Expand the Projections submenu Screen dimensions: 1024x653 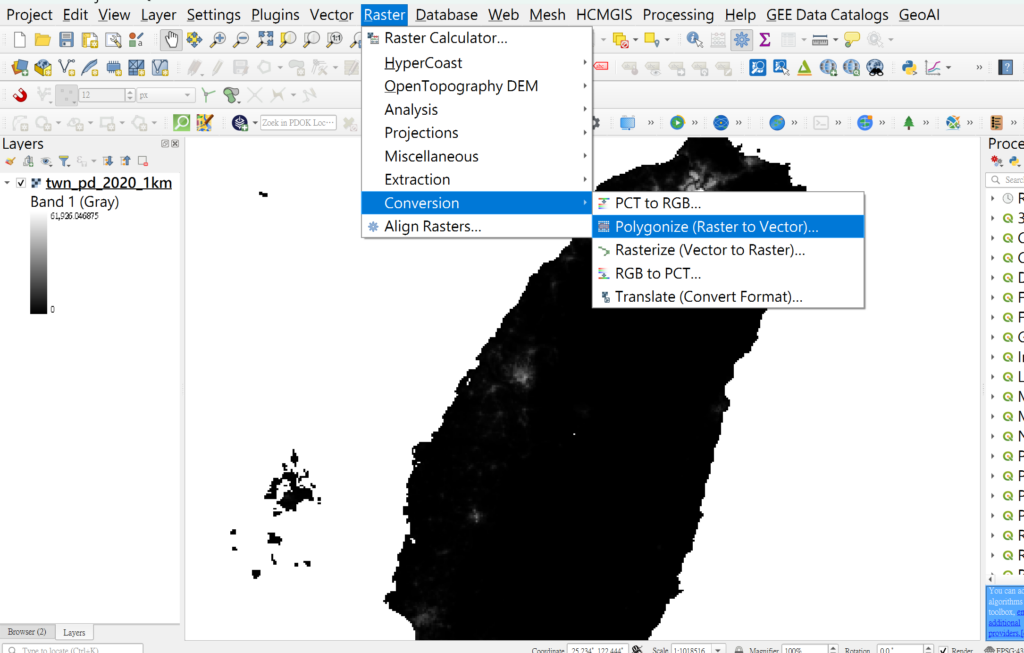477,133
